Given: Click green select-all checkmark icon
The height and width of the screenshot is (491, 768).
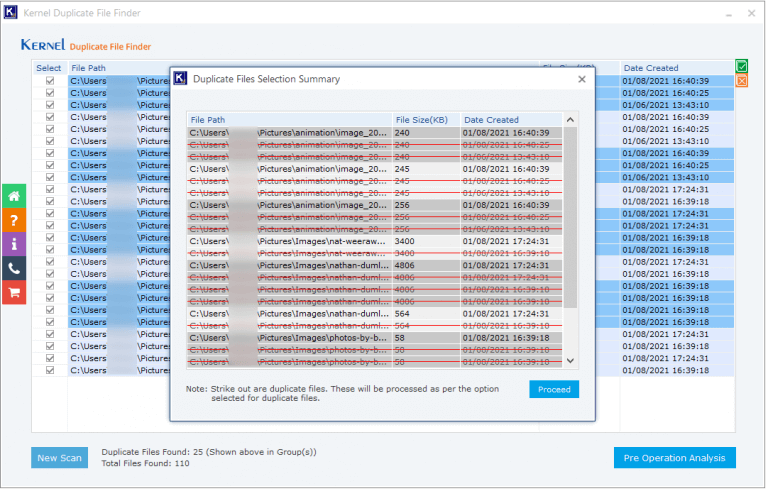Looking at the screenshot, I should click(741, 67).
